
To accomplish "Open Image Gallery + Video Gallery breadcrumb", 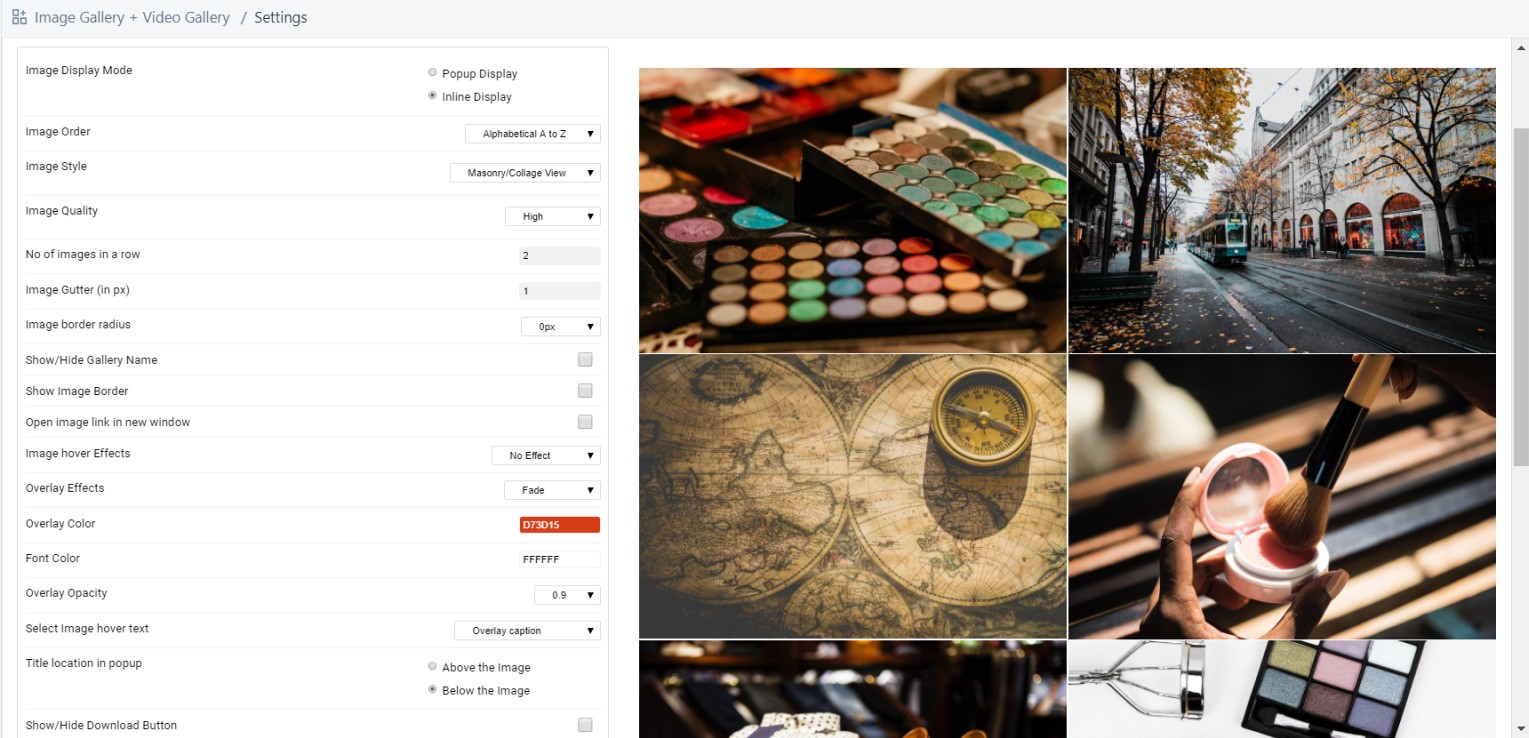I will click(132, 17).
